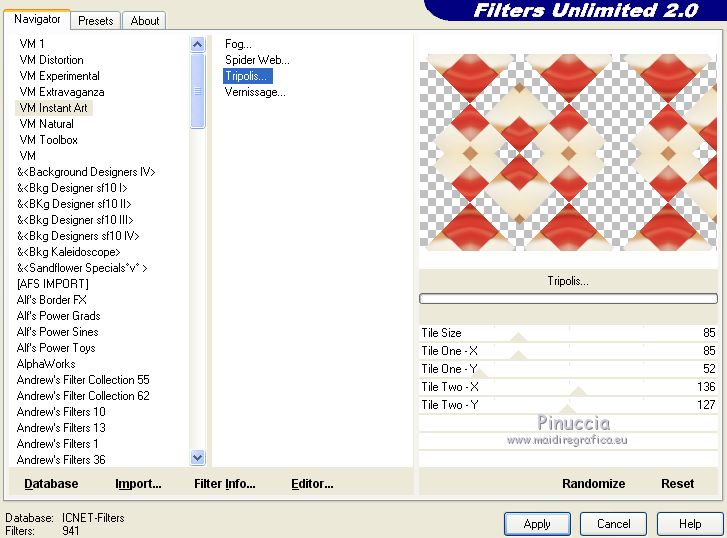The height and width of the screenshot is (538, 727).
Task: Select VM Natural filter category
Action: click(x=46, y=124)
